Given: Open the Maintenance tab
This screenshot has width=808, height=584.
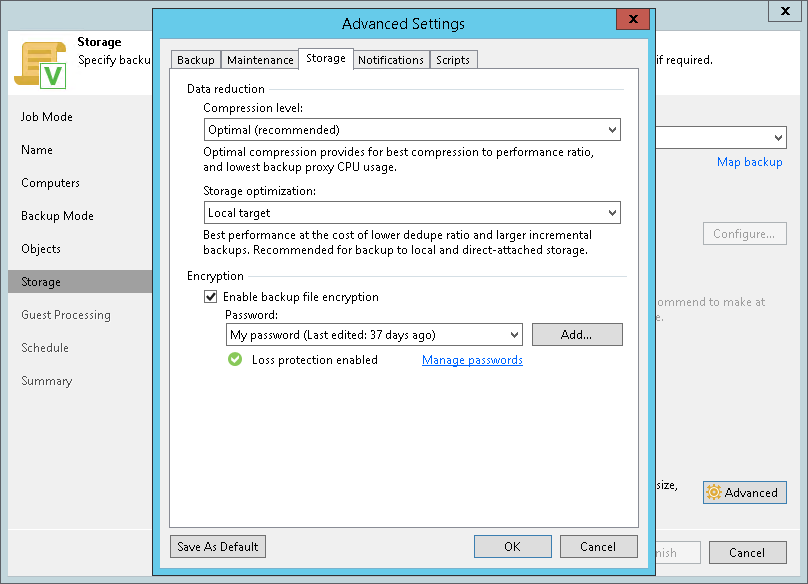Looking at the screenshot, I should click(260, 60).
